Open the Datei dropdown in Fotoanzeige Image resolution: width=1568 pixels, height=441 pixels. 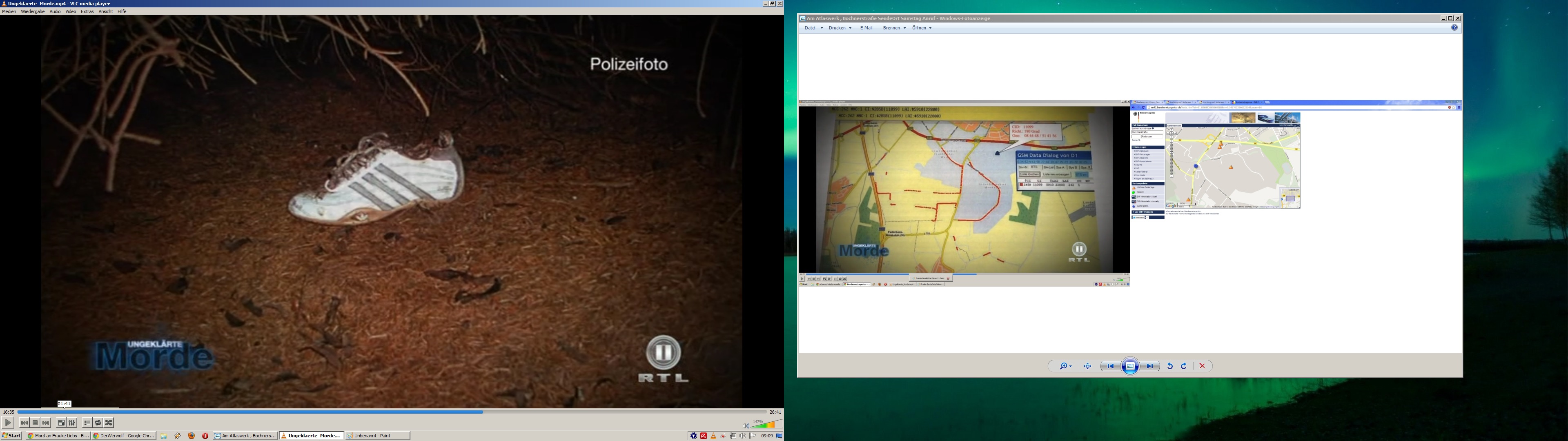tap(813, 28)
